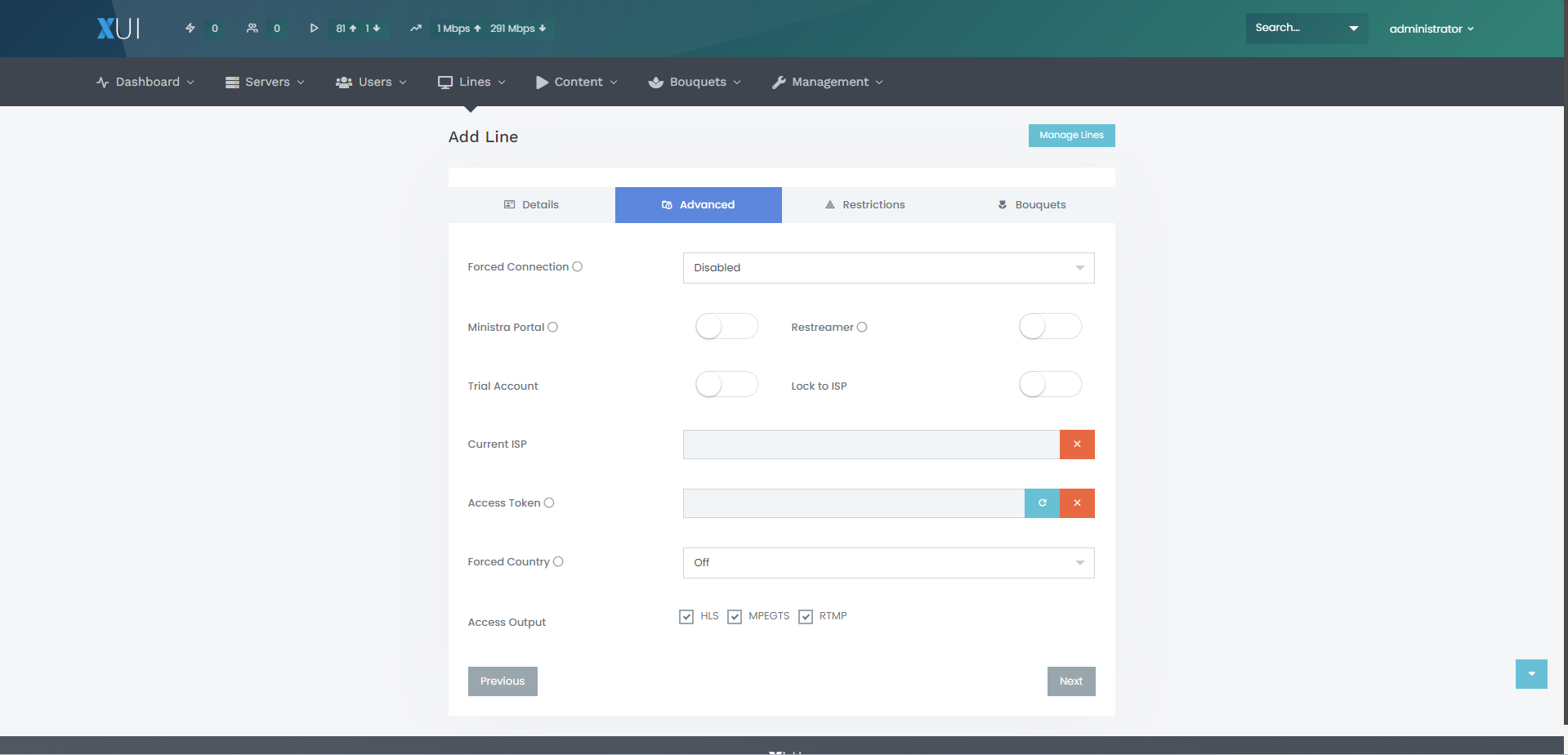Expand the Users menu
1568x755 pixels.
[x=371, y=82]
